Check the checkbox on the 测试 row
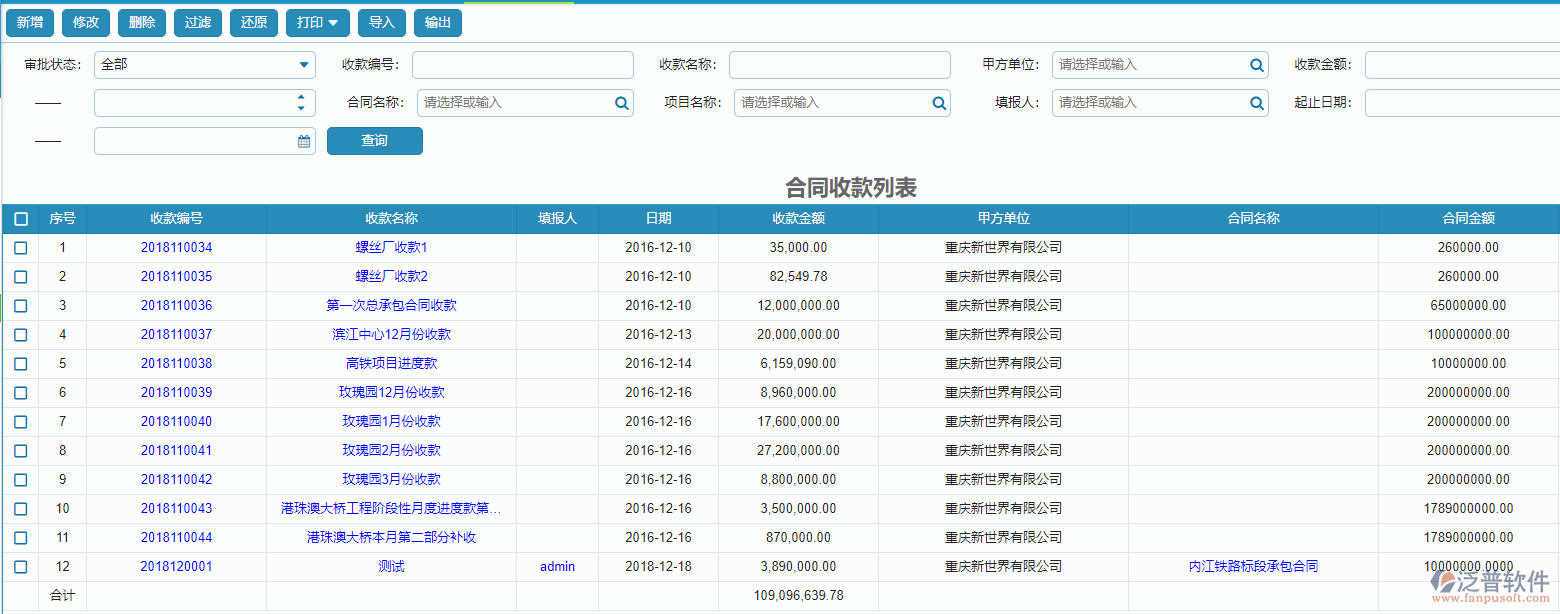The height and width of the screenshot is (614, 1560). [21, 566]
